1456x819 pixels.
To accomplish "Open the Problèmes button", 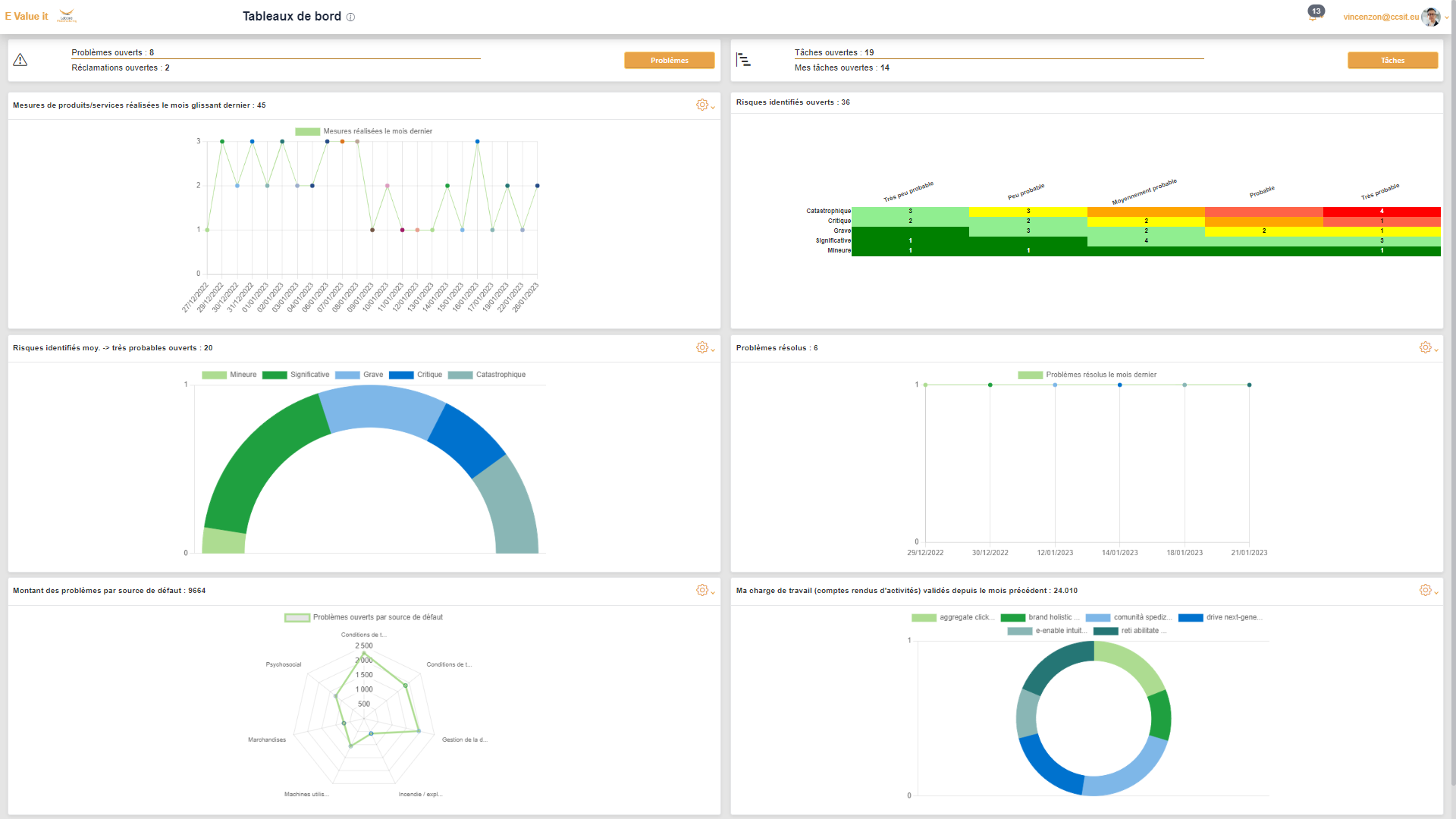I will click(x=669, y=60).
